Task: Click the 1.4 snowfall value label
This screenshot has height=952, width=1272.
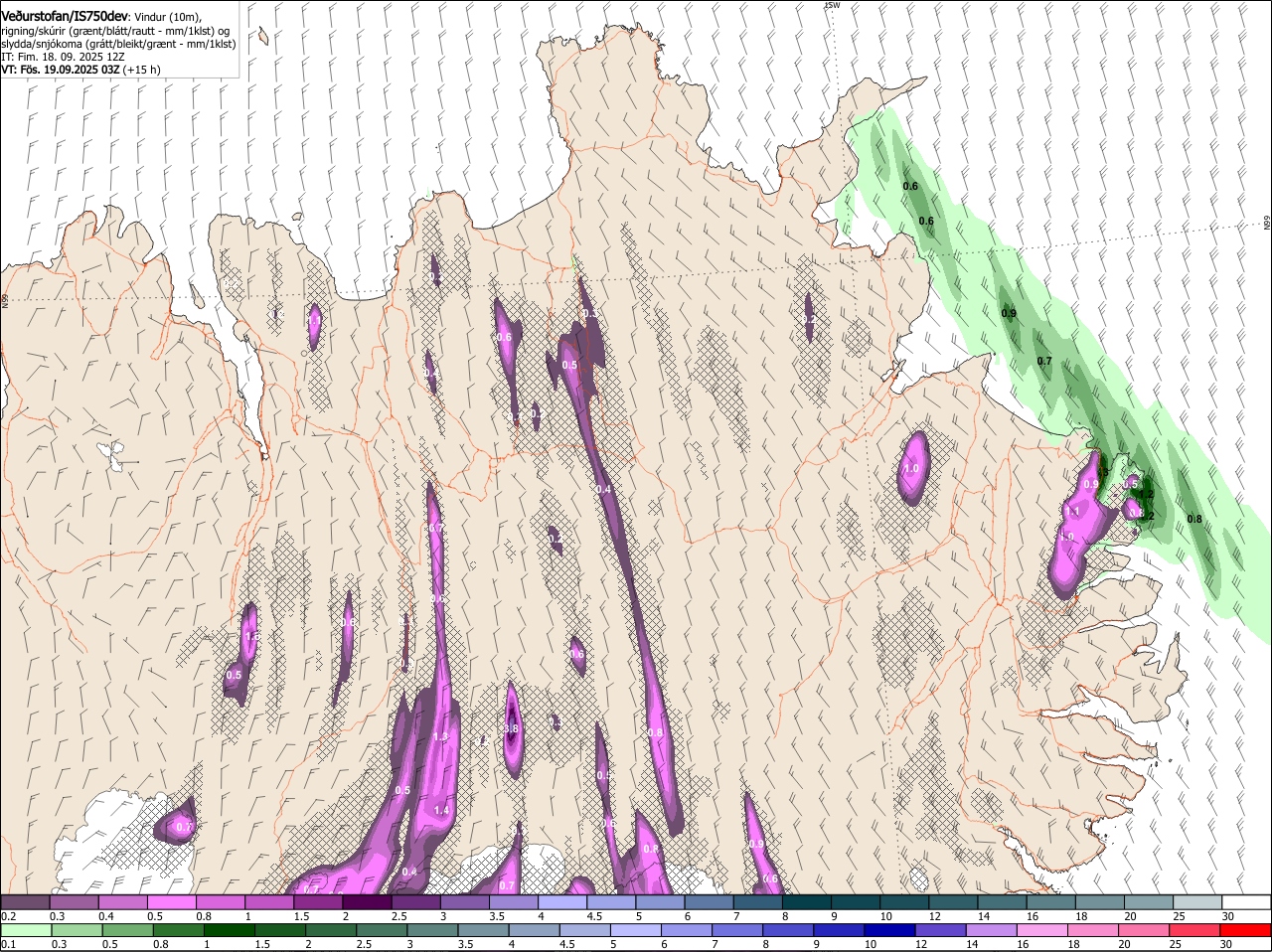Action: [442, 811]
